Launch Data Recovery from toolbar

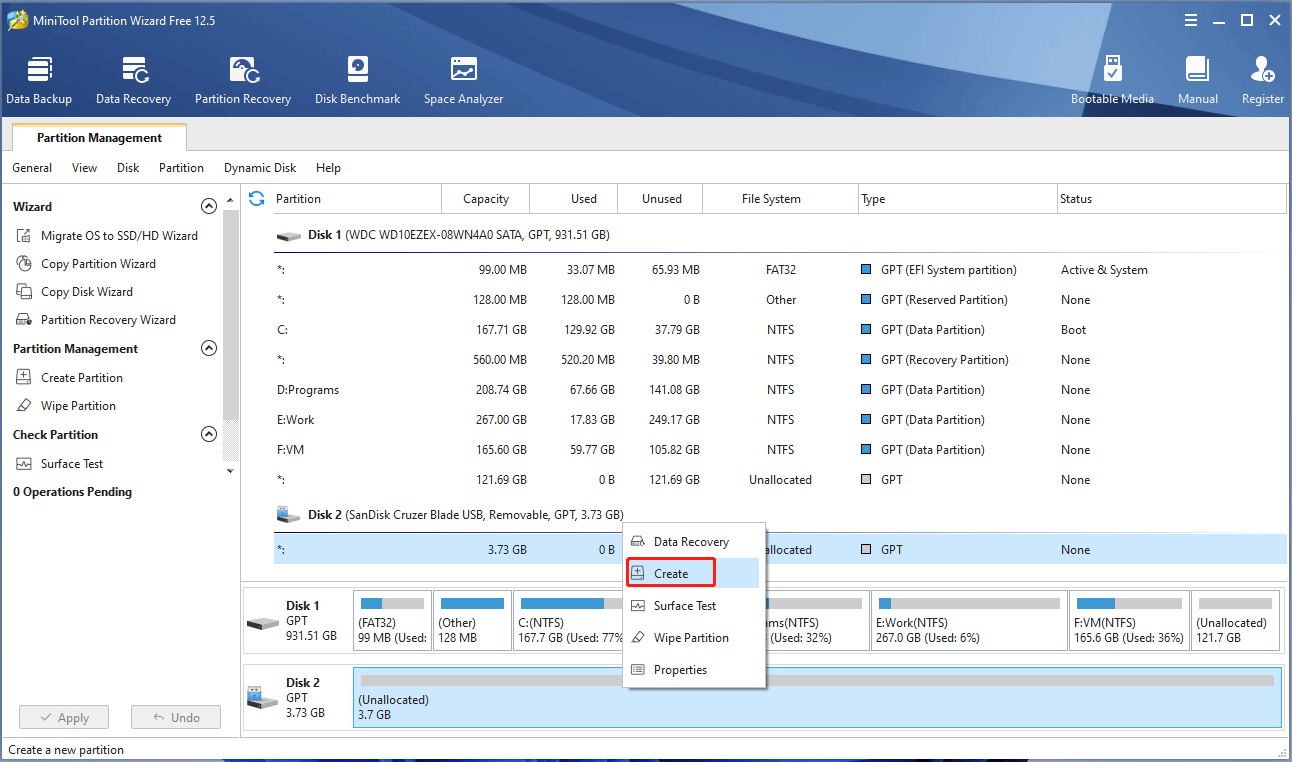click(x=133, y=81)
